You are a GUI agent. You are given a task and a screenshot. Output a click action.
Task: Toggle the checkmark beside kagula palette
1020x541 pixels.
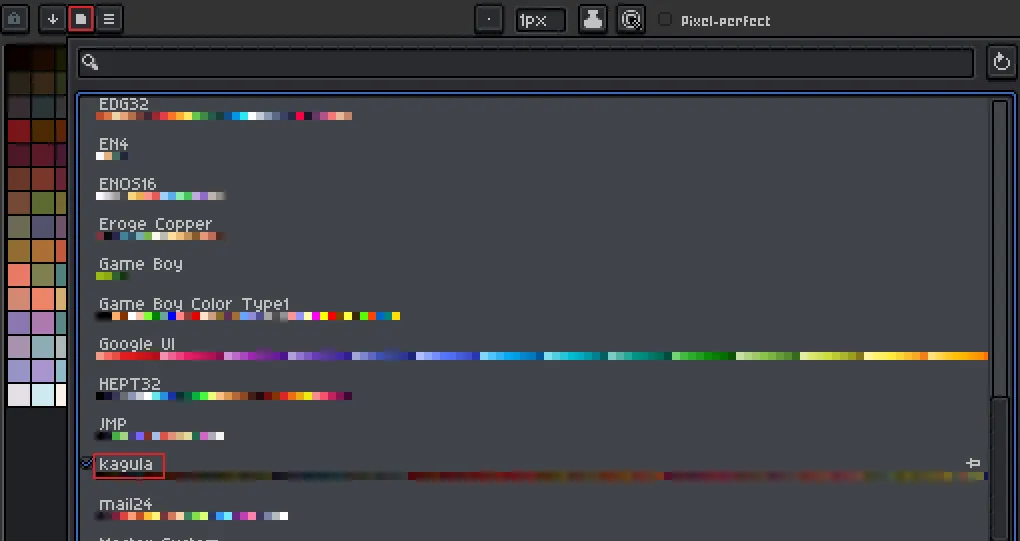[86, 464]
